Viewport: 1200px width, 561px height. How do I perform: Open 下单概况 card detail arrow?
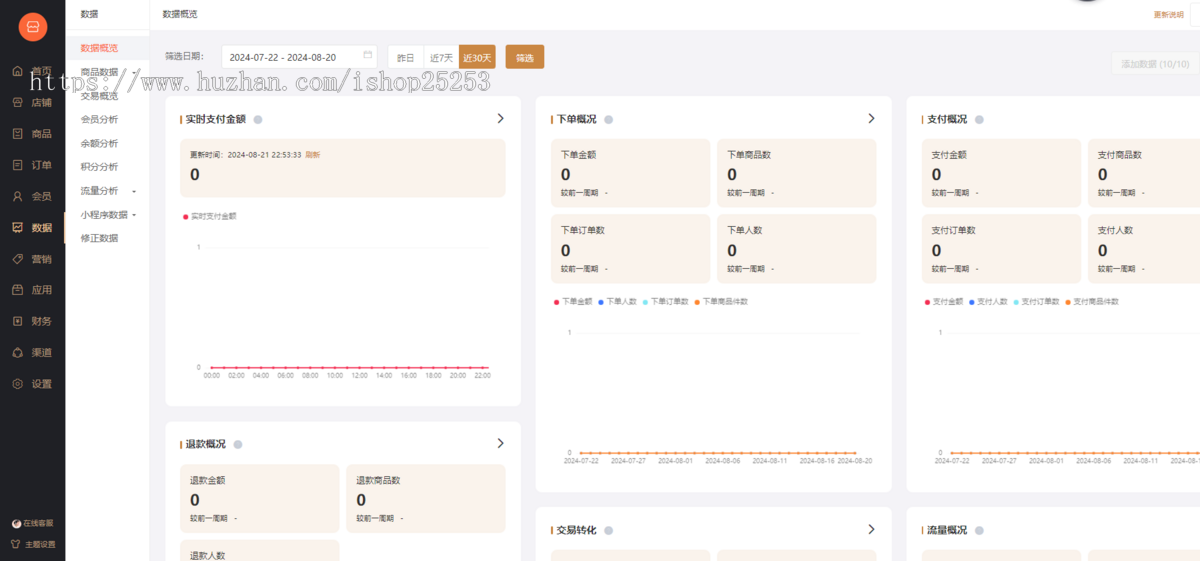tap(871, 118)
